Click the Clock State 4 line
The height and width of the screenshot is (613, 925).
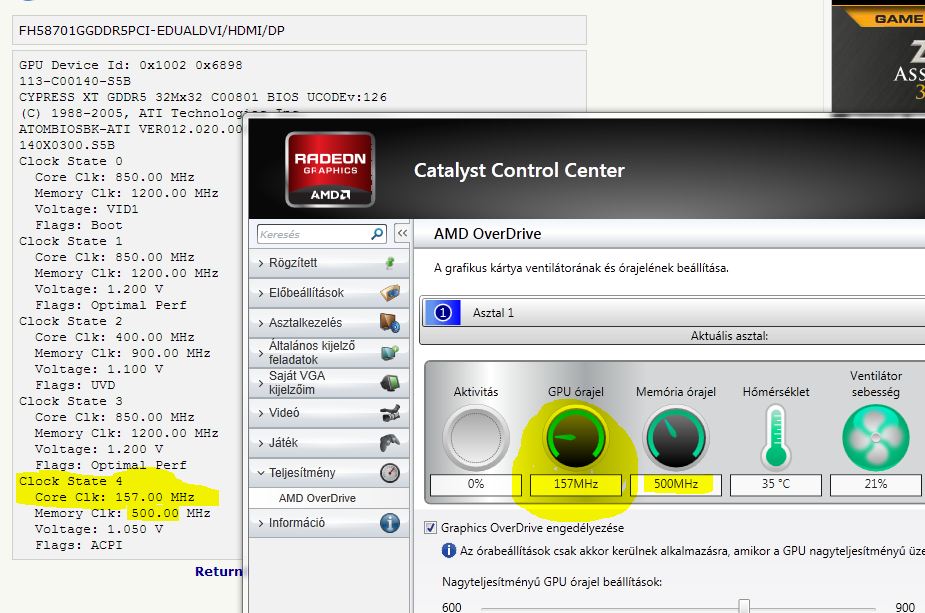pos(71,481)
